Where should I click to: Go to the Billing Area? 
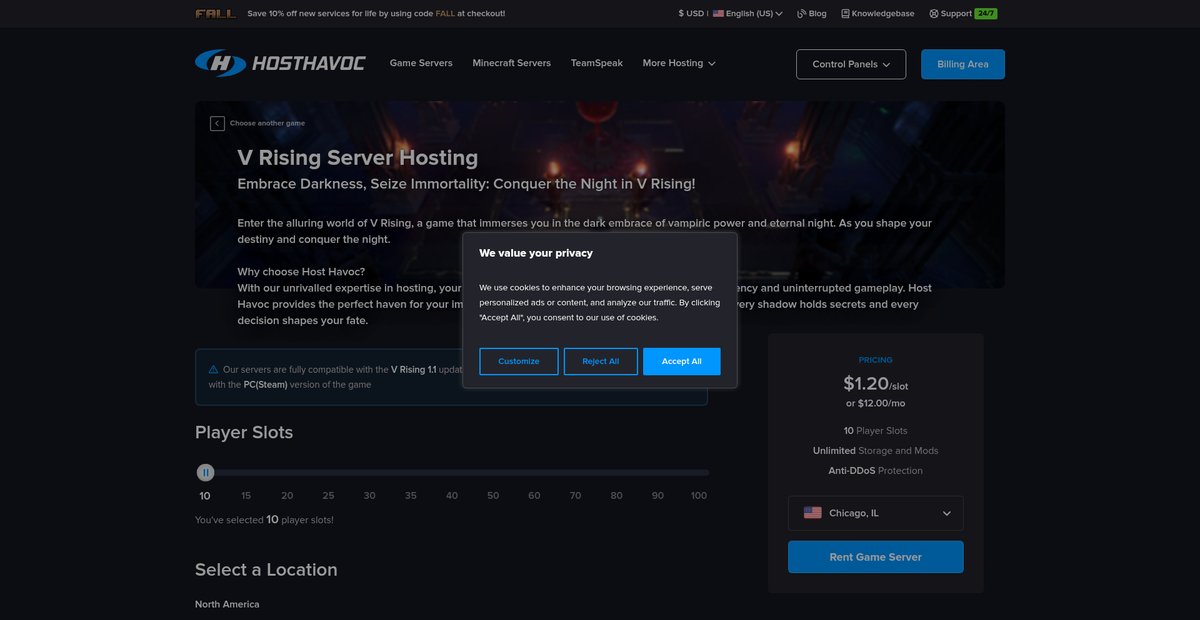coord(963,64)
